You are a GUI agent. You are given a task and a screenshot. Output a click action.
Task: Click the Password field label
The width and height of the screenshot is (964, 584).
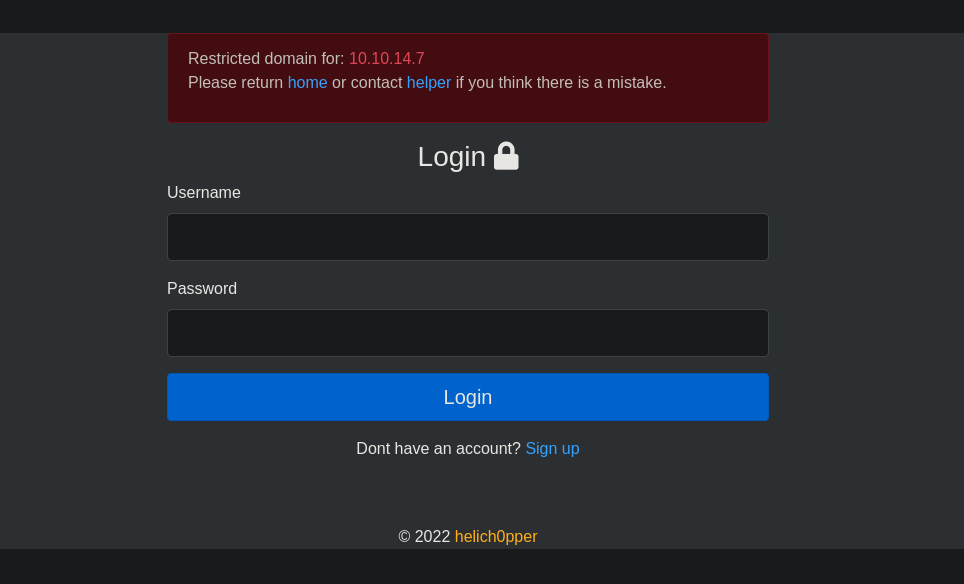click(x=202, y=288)
